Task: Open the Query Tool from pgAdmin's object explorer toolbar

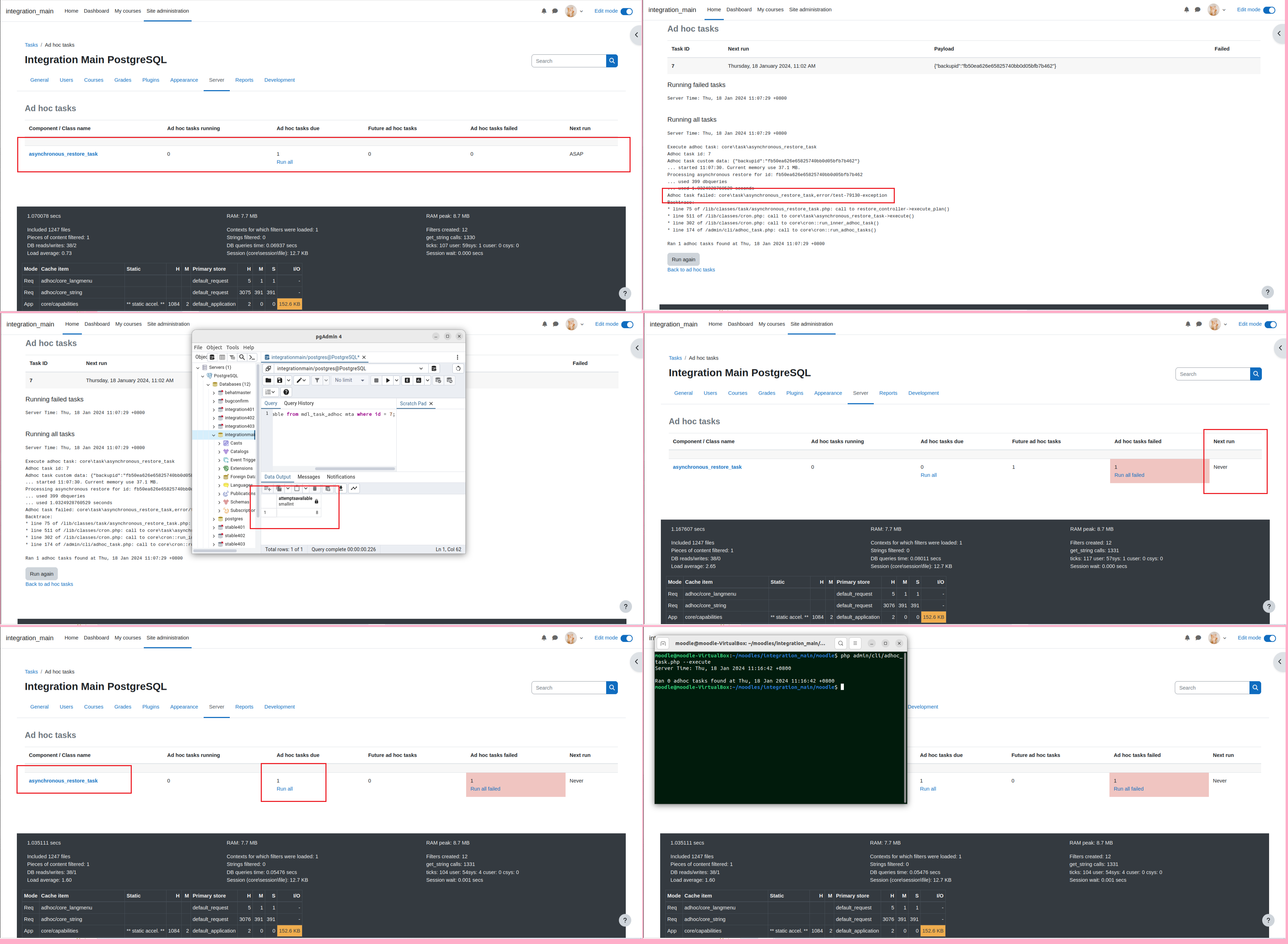Action: pyautogui.click(x=213, y=357)
